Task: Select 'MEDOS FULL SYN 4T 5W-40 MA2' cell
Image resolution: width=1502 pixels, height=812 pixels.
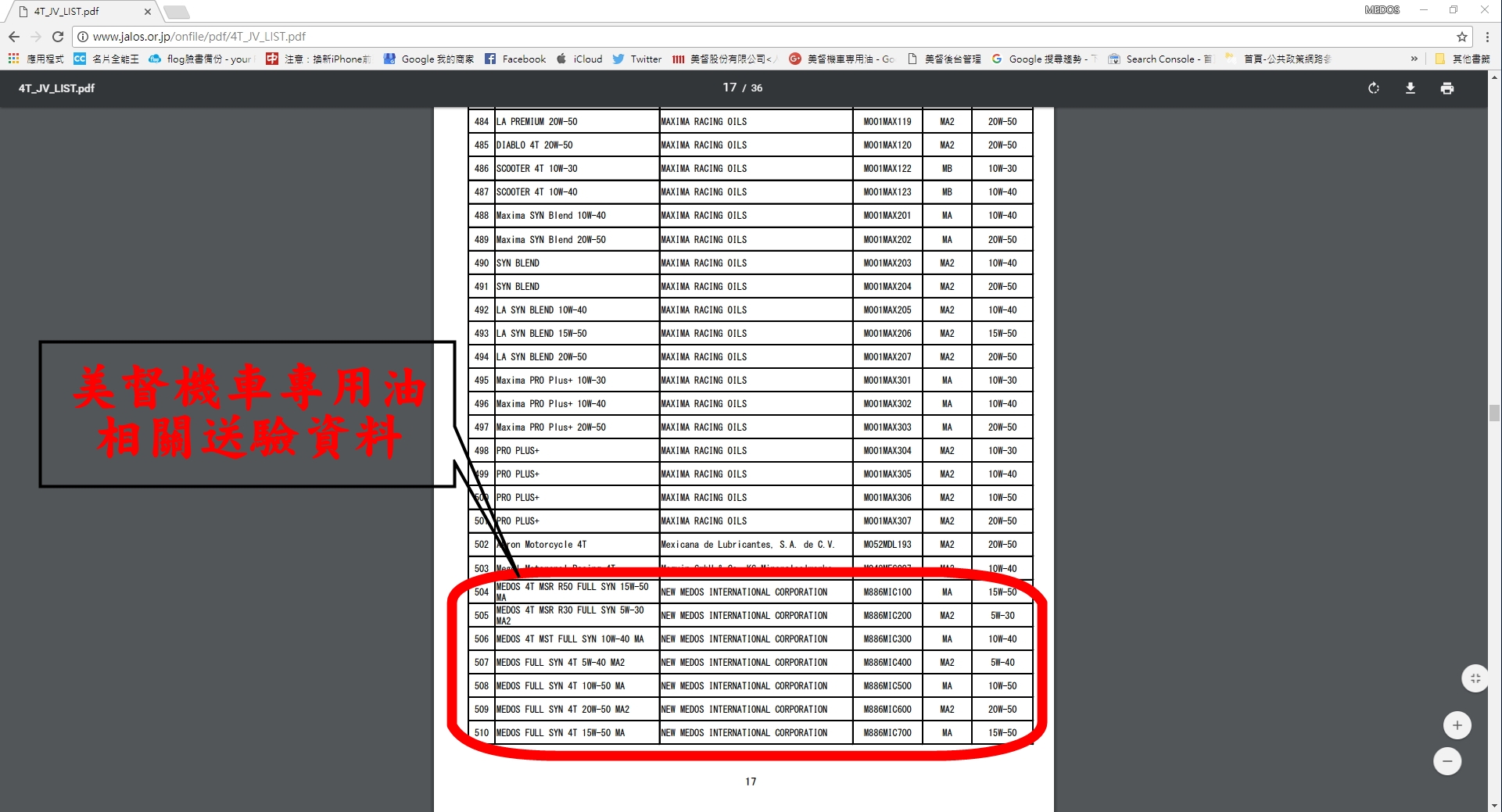Action: [x=577, y=663]
